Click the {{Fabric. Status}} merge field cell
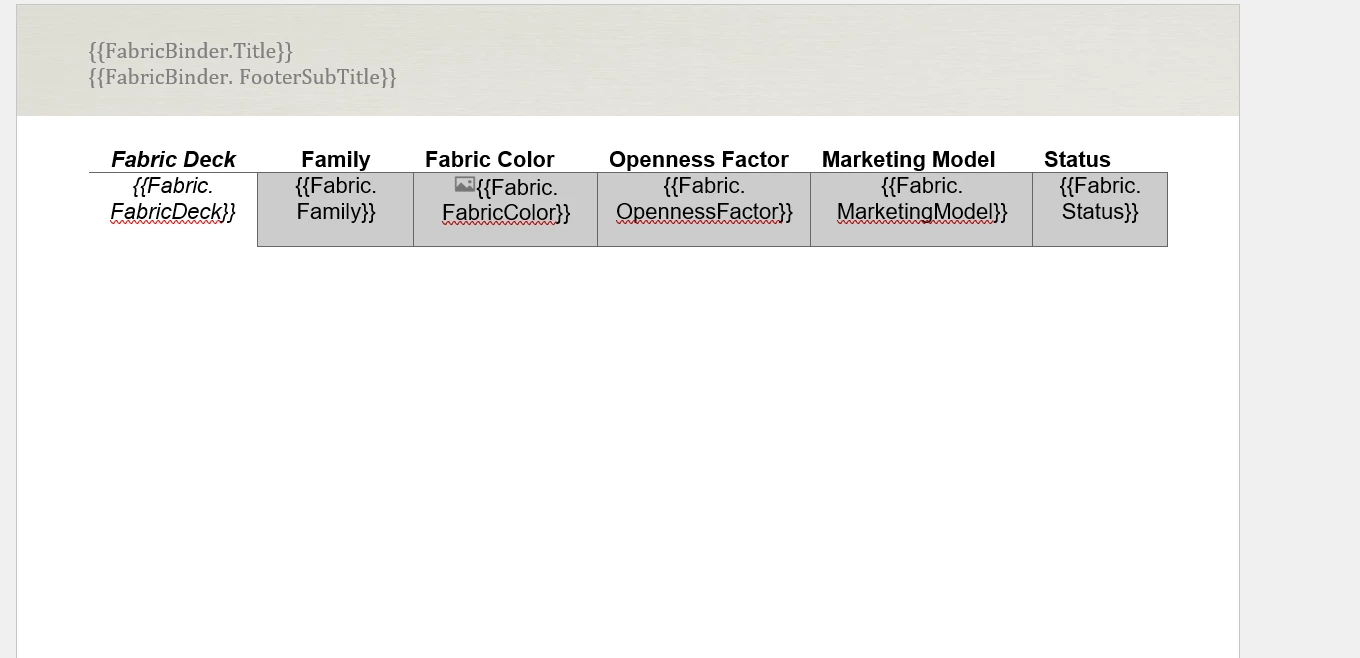The height and width of the screenshot is (658, 1360). [x=1100, y=209]
